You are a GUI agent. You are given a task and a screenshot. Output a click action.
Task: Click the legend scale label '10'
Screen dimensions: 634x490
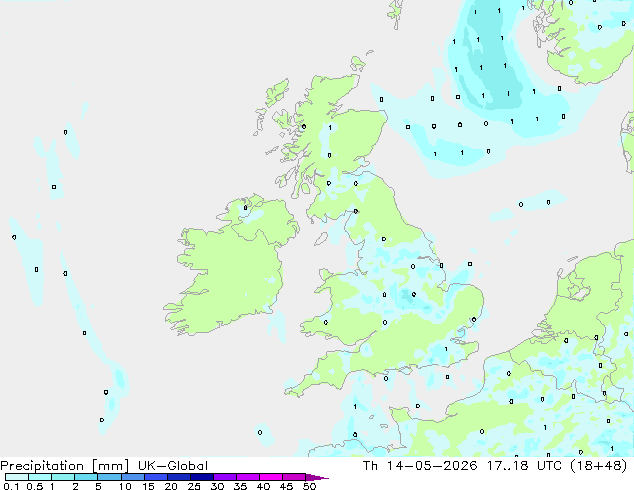pos(125,486)
